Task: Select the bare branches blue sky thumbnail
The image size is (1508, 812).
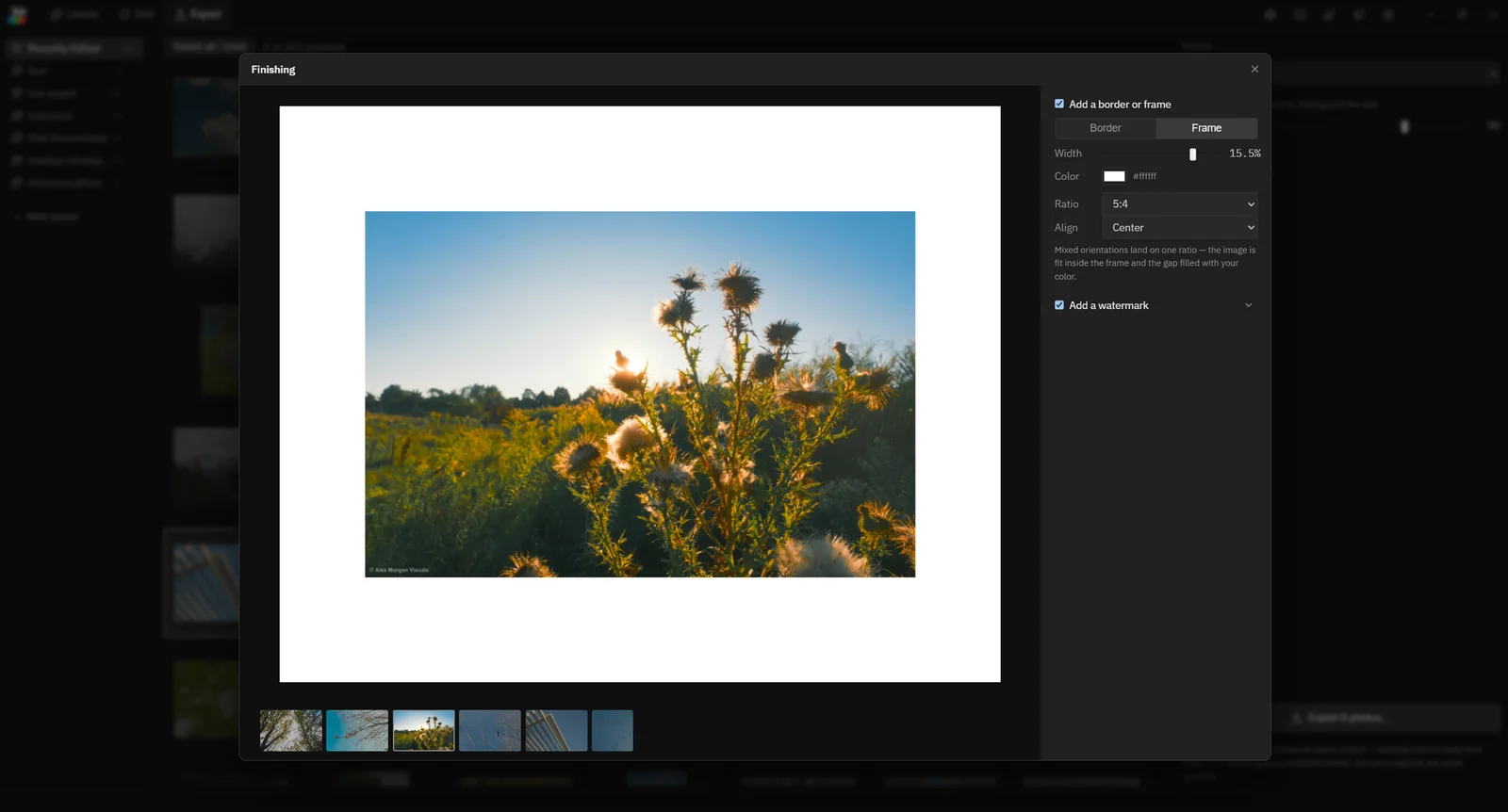Action: [357, 731]
